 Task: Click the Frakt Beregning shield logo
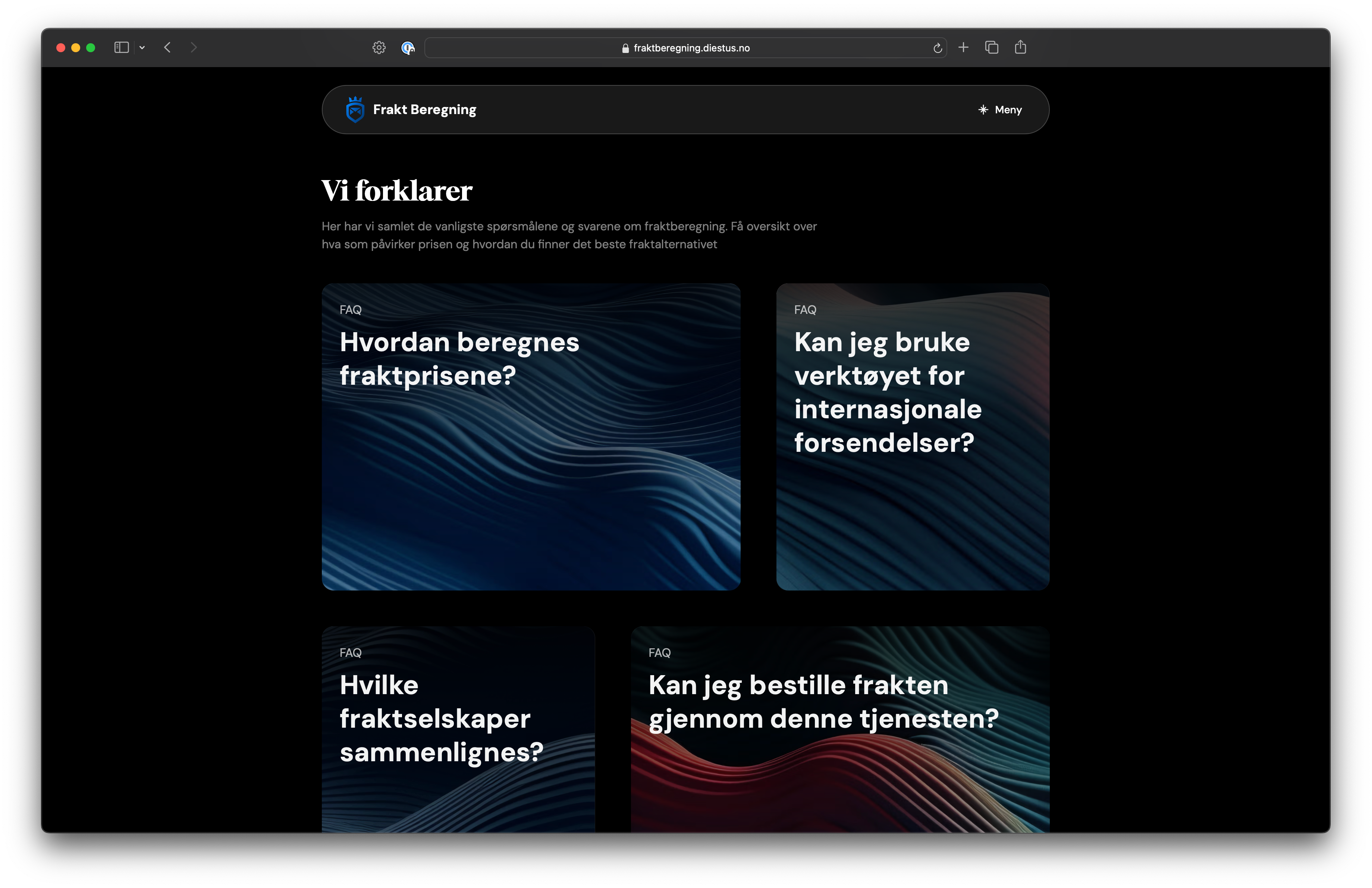tap(355, 110)
